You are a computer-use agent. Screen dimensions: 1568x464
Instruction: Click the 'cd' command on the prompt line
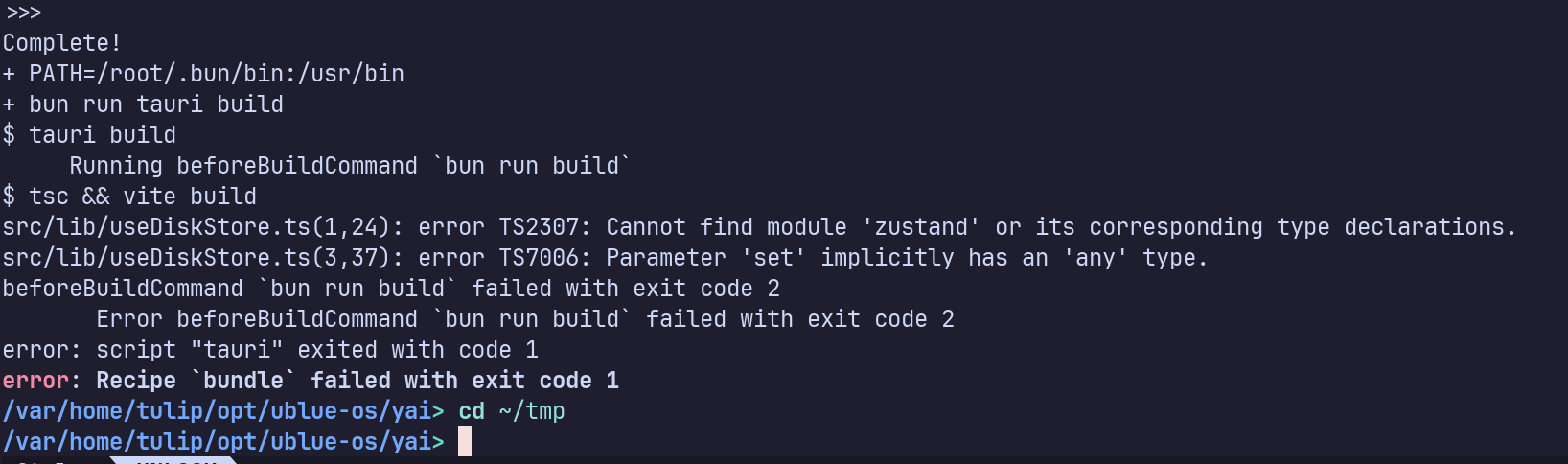[x=472, y=411]
